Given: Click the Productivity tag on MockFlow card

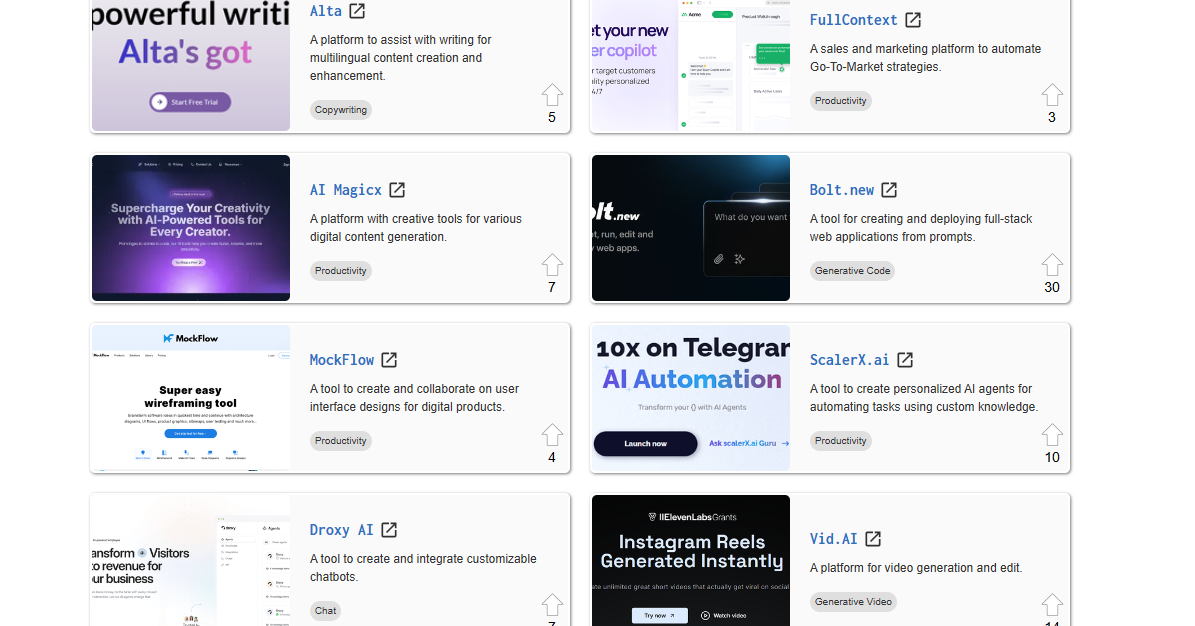Looking at the screenshot, I should click(341, 441).
